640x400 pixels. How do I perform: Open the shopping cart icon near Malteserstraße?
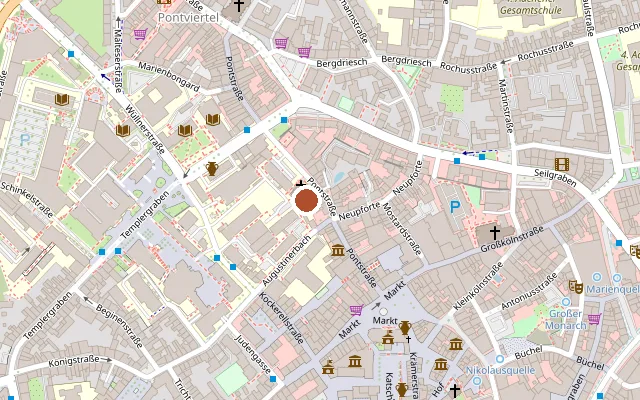pos(140,34)
